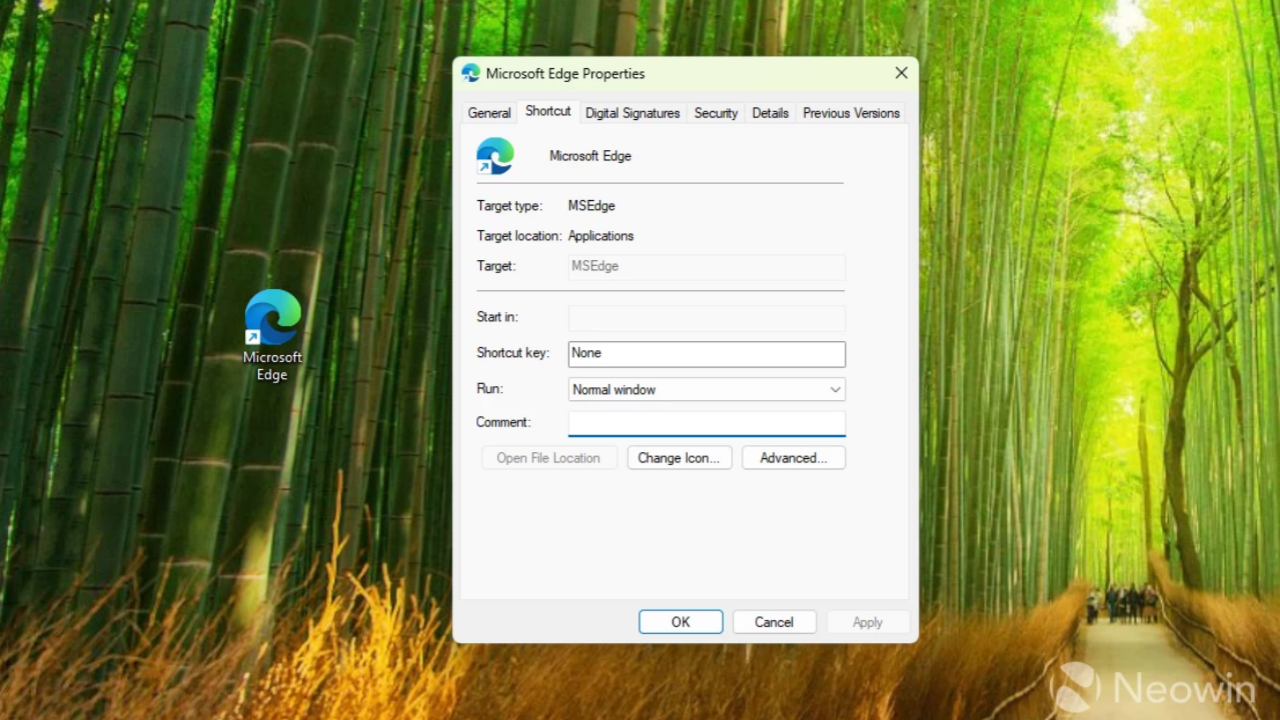Click the large Edge icon beside the shortcut name
The image size is (1280, 720).
(495, 156)
